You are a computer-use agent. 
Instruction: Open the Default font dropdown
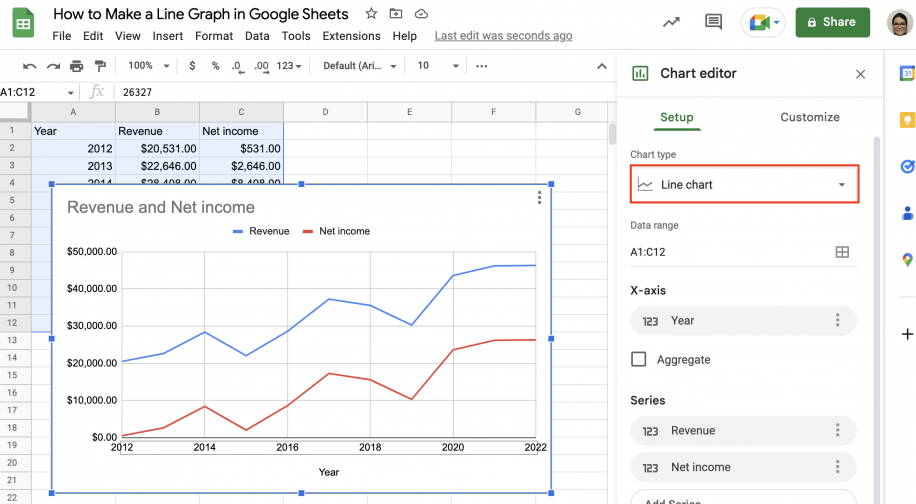click(x=360, y=66)
